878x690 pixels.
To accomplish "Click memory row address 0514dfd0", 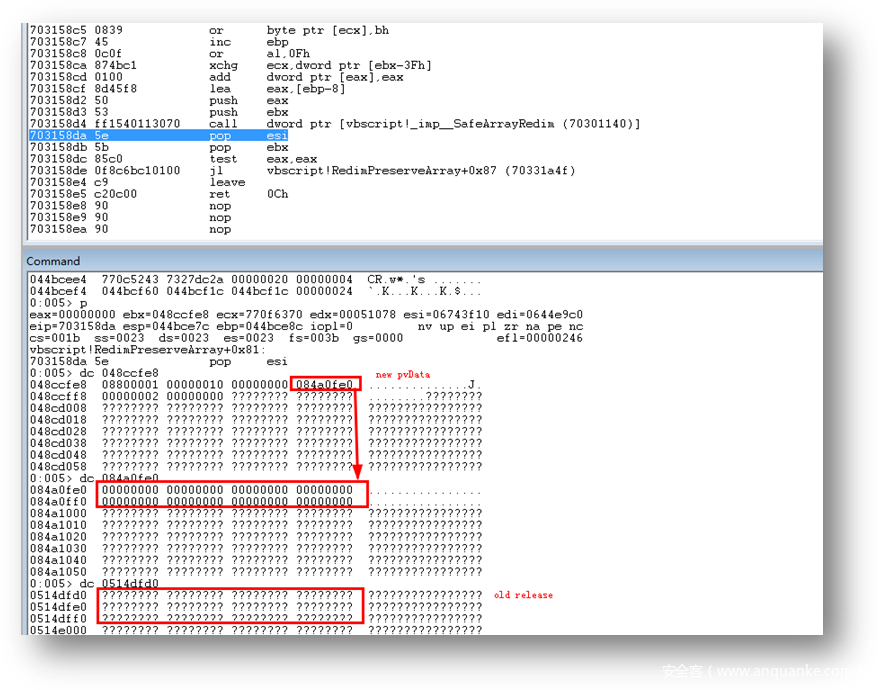I will click(58, 595).
